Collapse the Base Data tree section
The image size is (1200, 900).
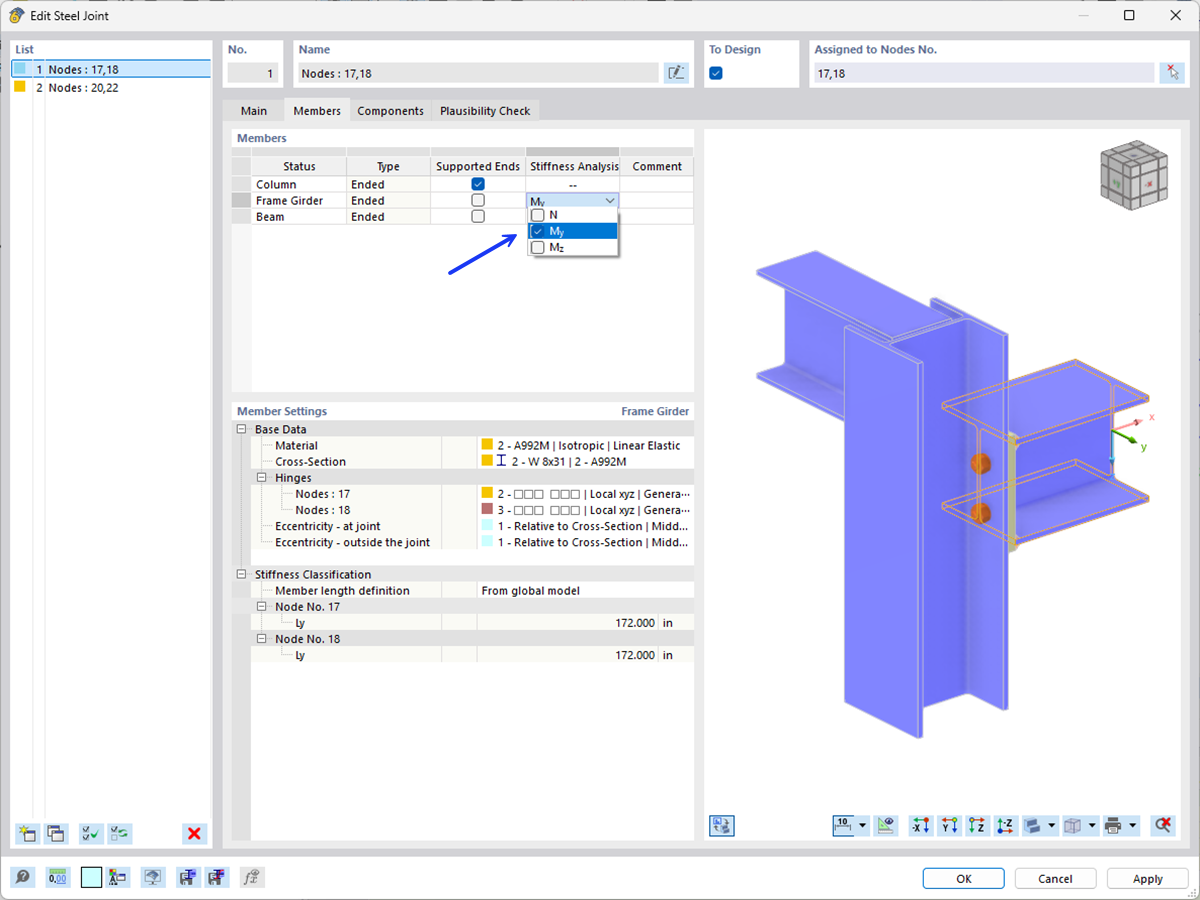[242, 428]
